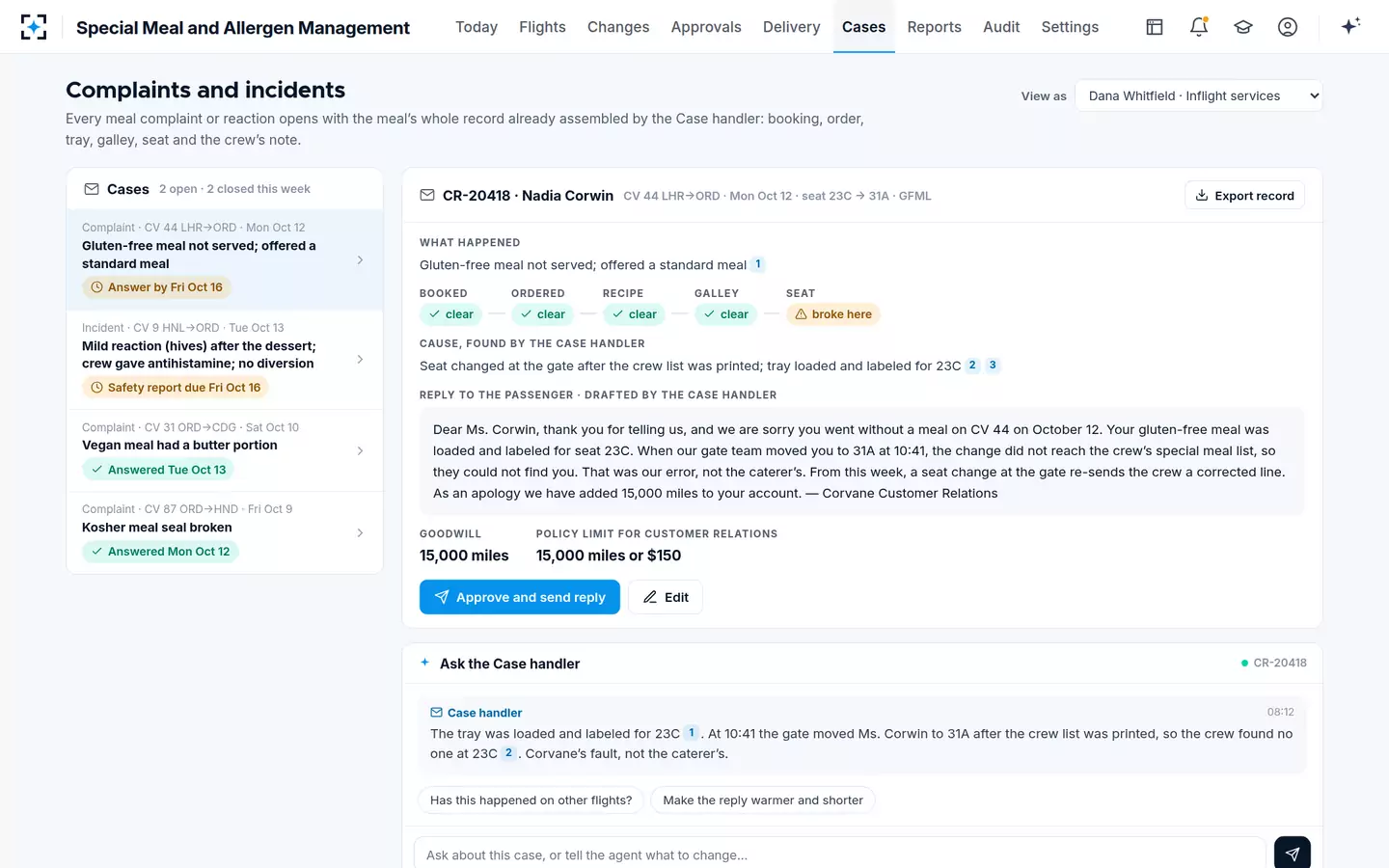Click the Ordered 'clear' status chip

[542, 314]
